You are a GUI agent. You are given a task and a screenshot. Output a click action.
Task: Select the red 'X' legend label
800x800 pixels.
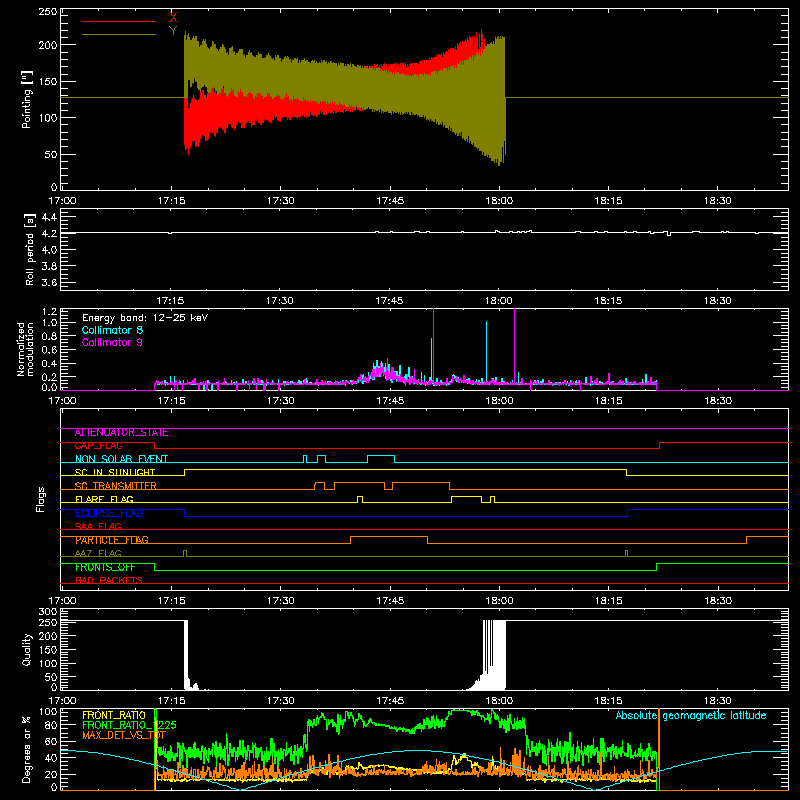[173, 18]
